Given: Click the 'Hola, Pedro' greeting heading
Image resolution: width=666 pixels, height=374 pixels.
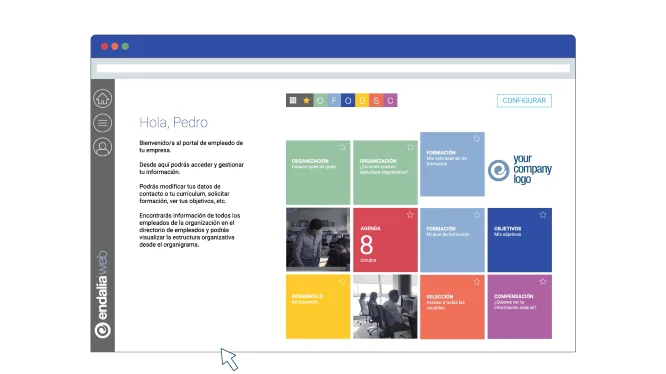Looking at the screenshot, I should pos(173,122).
